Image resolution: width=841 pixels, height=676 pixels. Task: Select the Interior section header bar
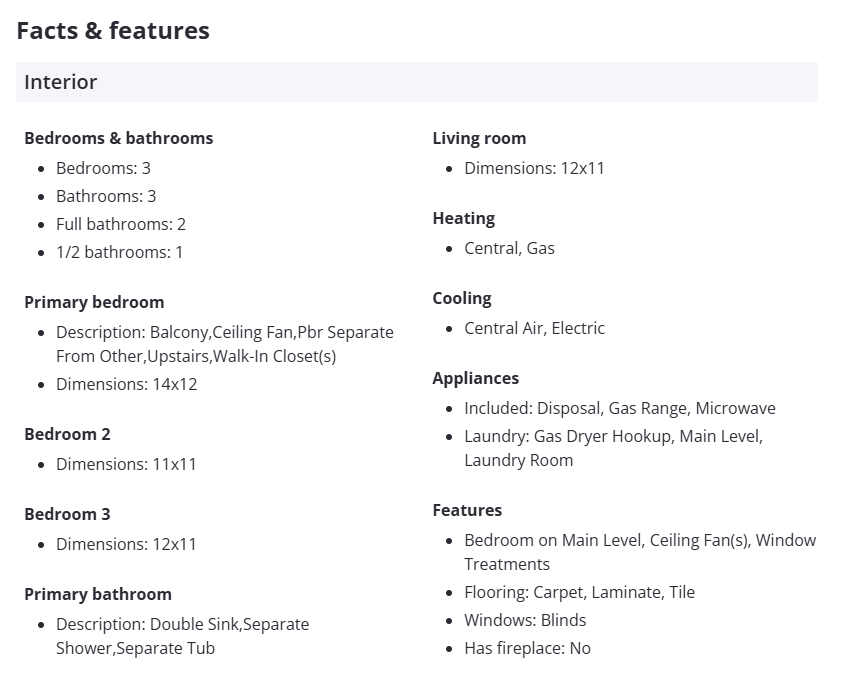click(x=416, y=82)
